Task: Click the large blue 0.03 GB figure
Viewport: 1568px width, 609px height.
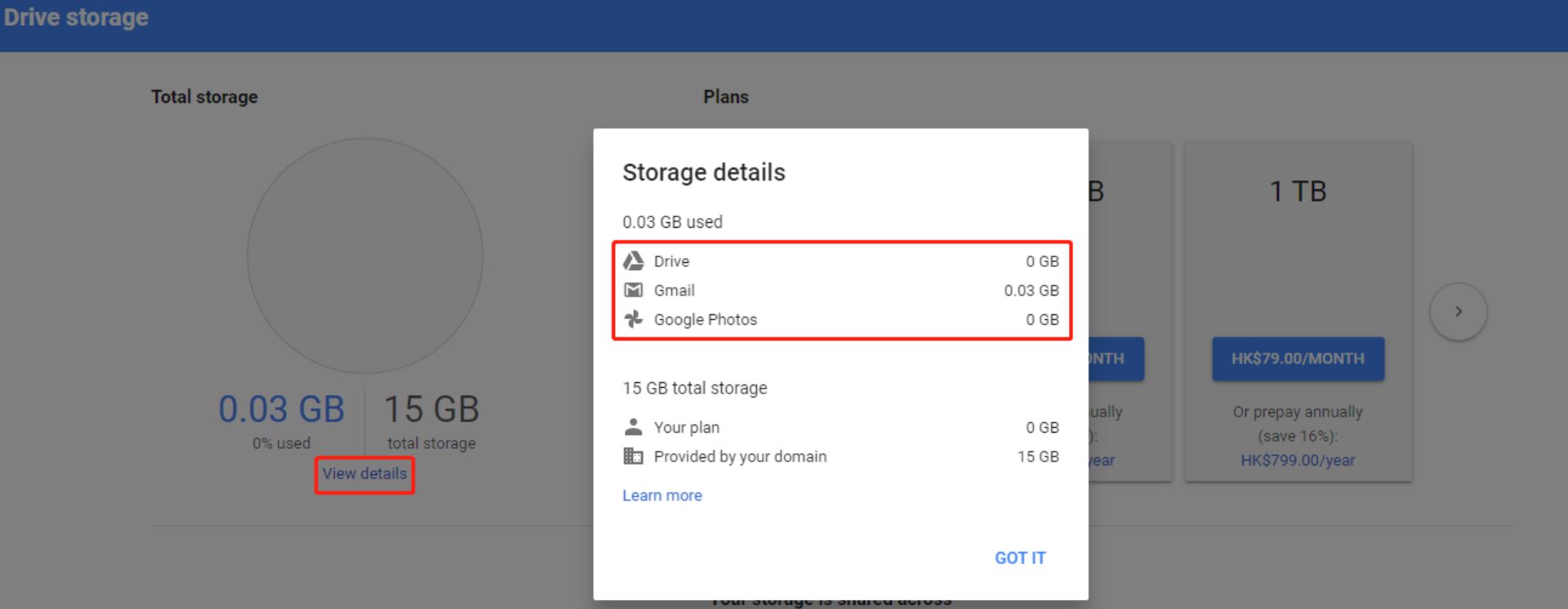Action: pyautogui.click(x=282, y=409)
